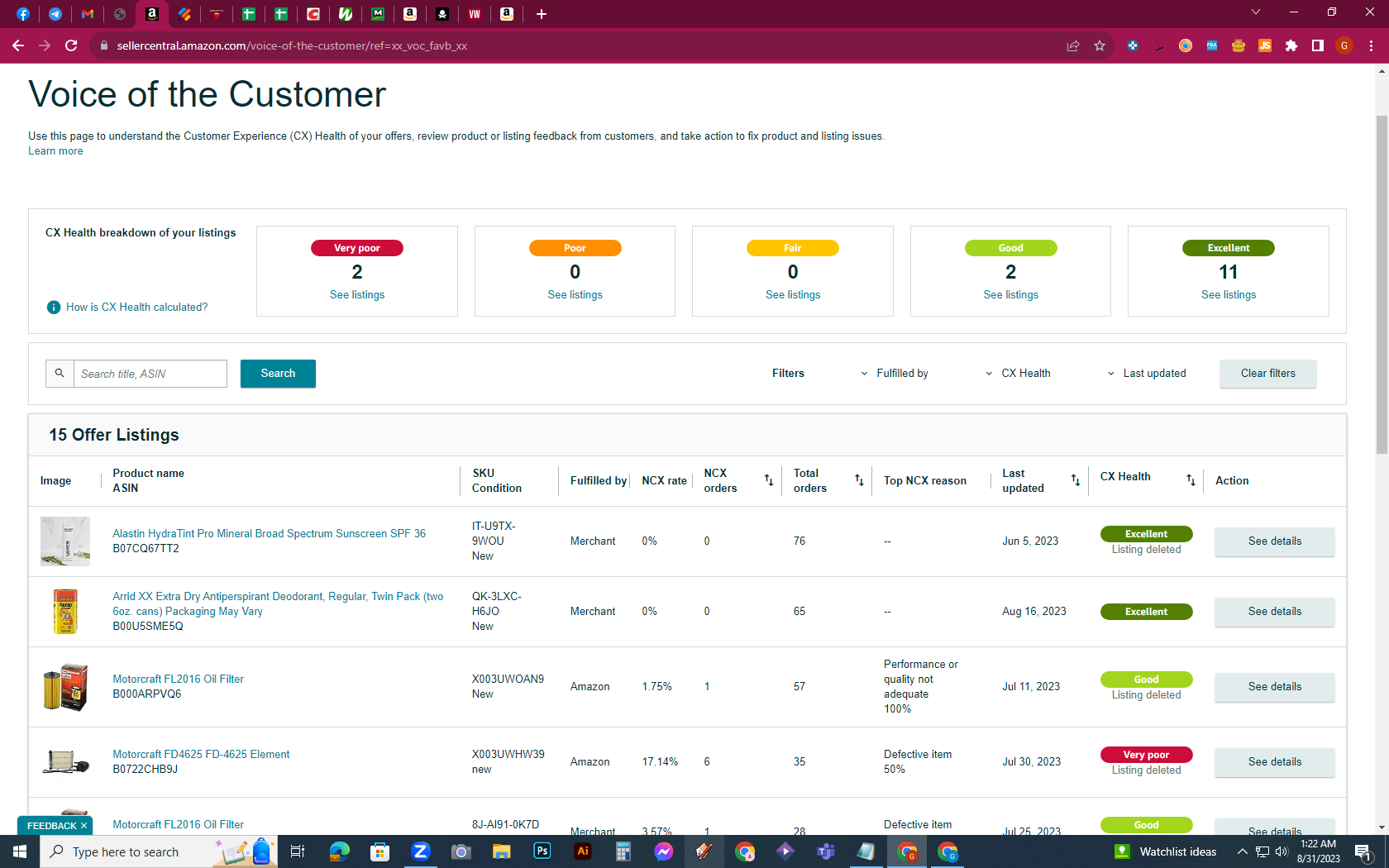This screenshot has width=1389, height=868.
Task: See details for Motorcraft FD4625 Element
Action: click(1274, 762)
